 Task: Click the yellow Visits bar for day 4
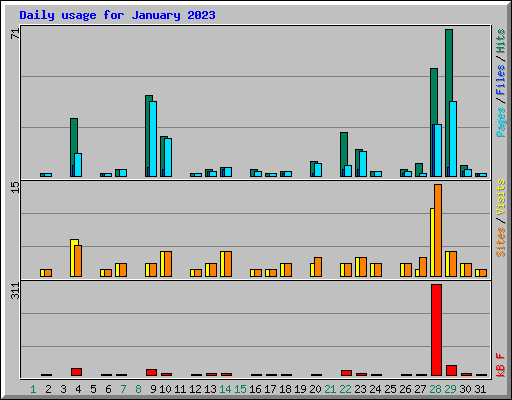(x=73, y=258)
